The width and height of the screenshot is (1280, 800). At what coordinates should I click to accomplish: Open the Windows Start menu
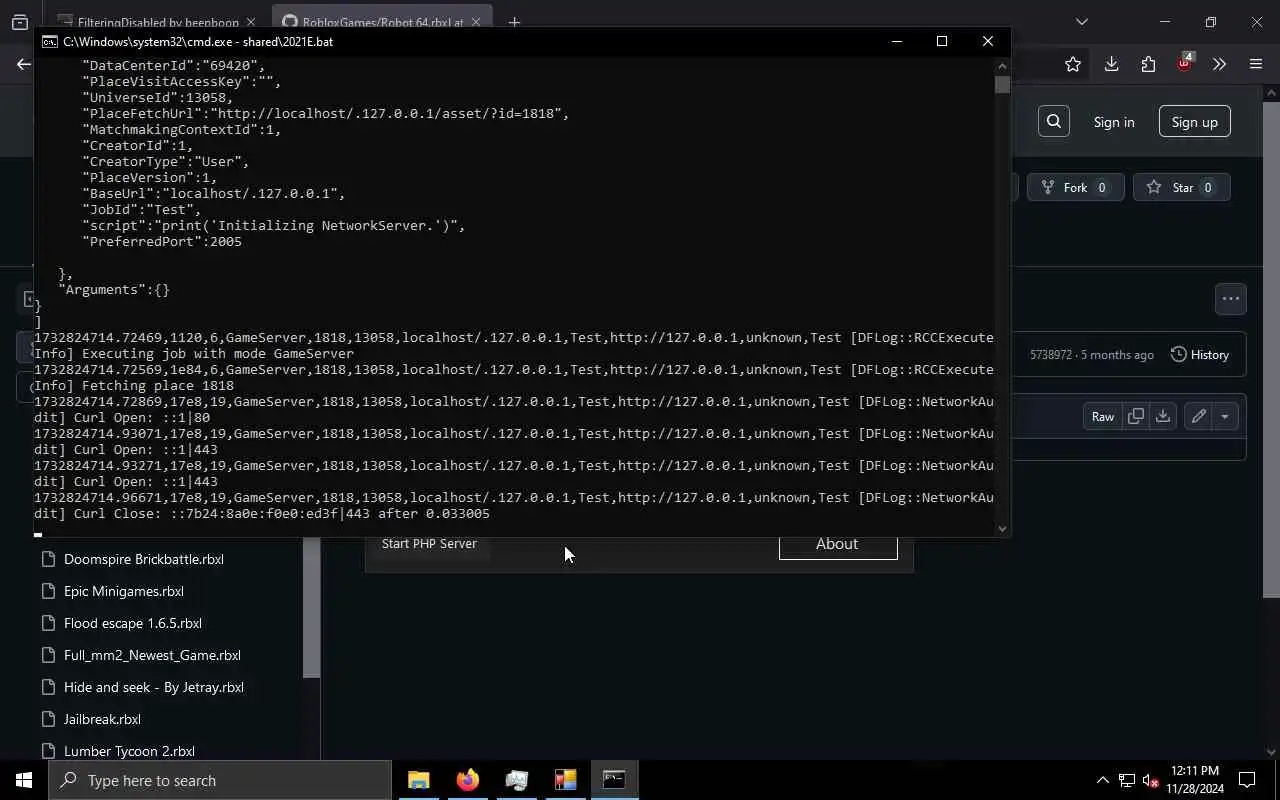point(24,780)
